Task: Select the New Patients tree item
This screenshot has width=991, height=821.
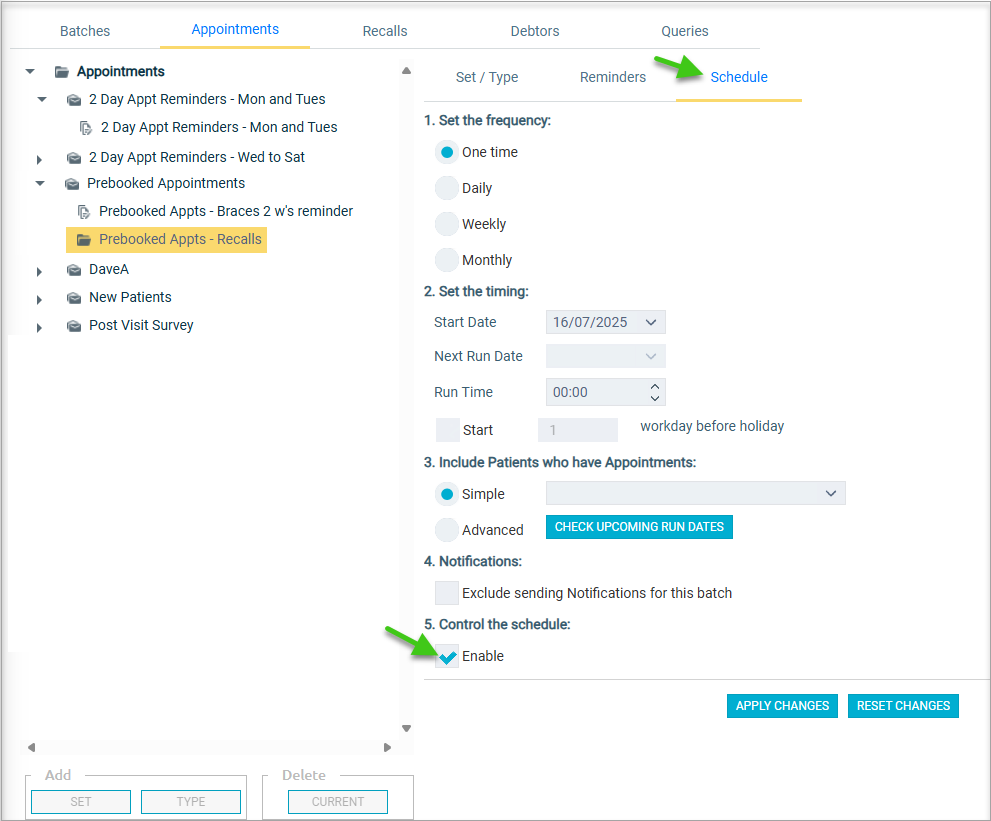Action: (130, 298)
